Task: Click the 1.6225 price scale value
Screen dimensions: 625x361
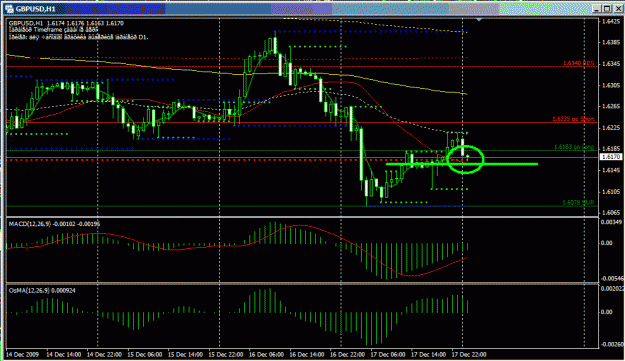Action: (611, 128)
